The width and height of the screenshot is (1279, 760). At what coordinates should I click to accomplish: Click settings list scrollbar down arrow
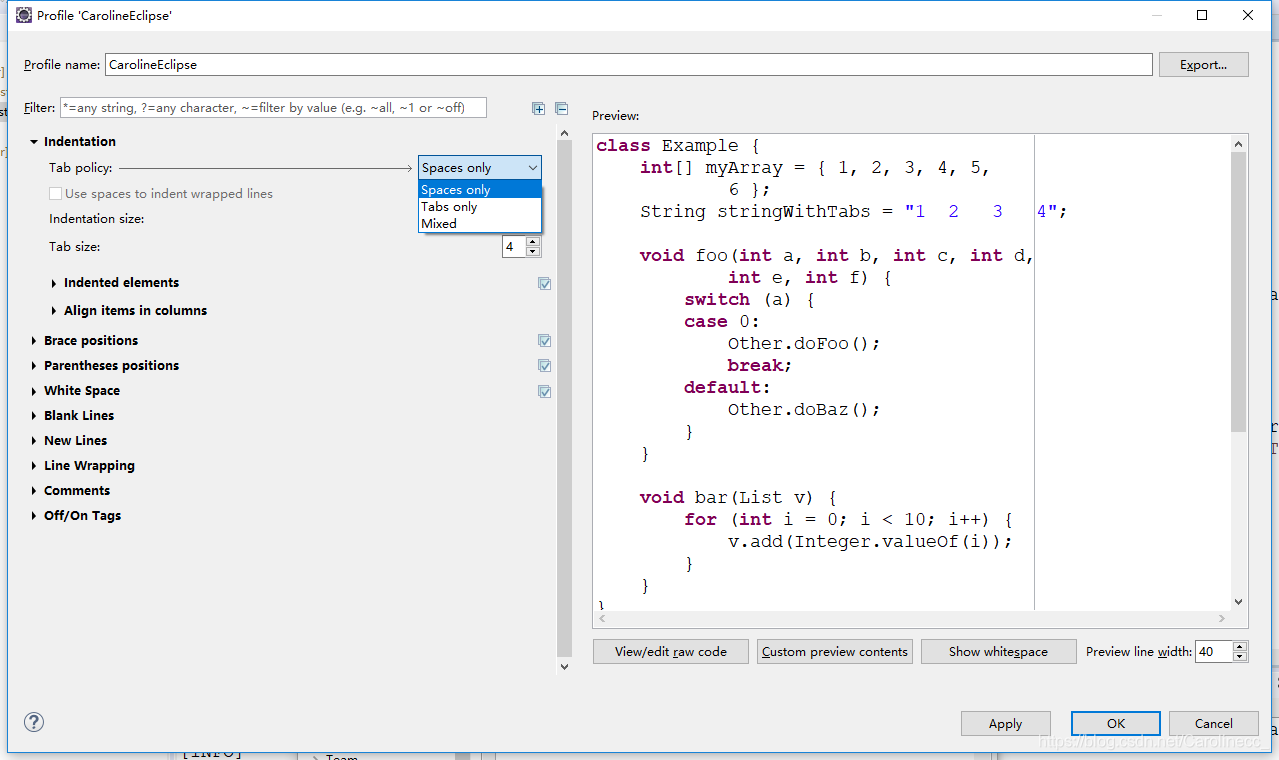click(x=564, y=666)
